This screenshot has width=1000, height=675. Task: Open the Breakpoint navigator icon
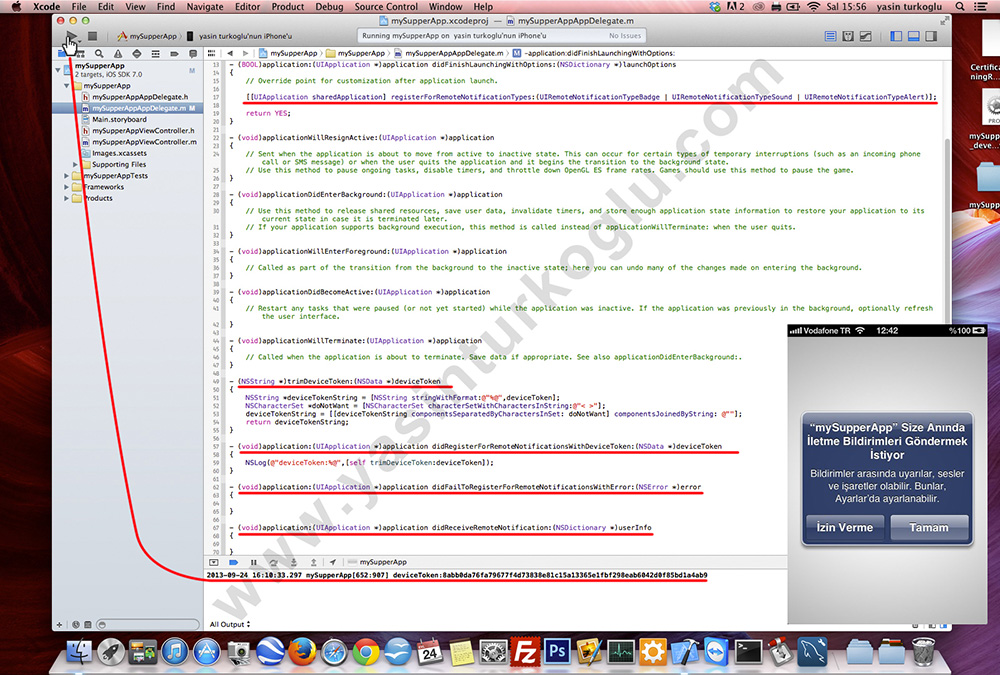tap(173, 54)
